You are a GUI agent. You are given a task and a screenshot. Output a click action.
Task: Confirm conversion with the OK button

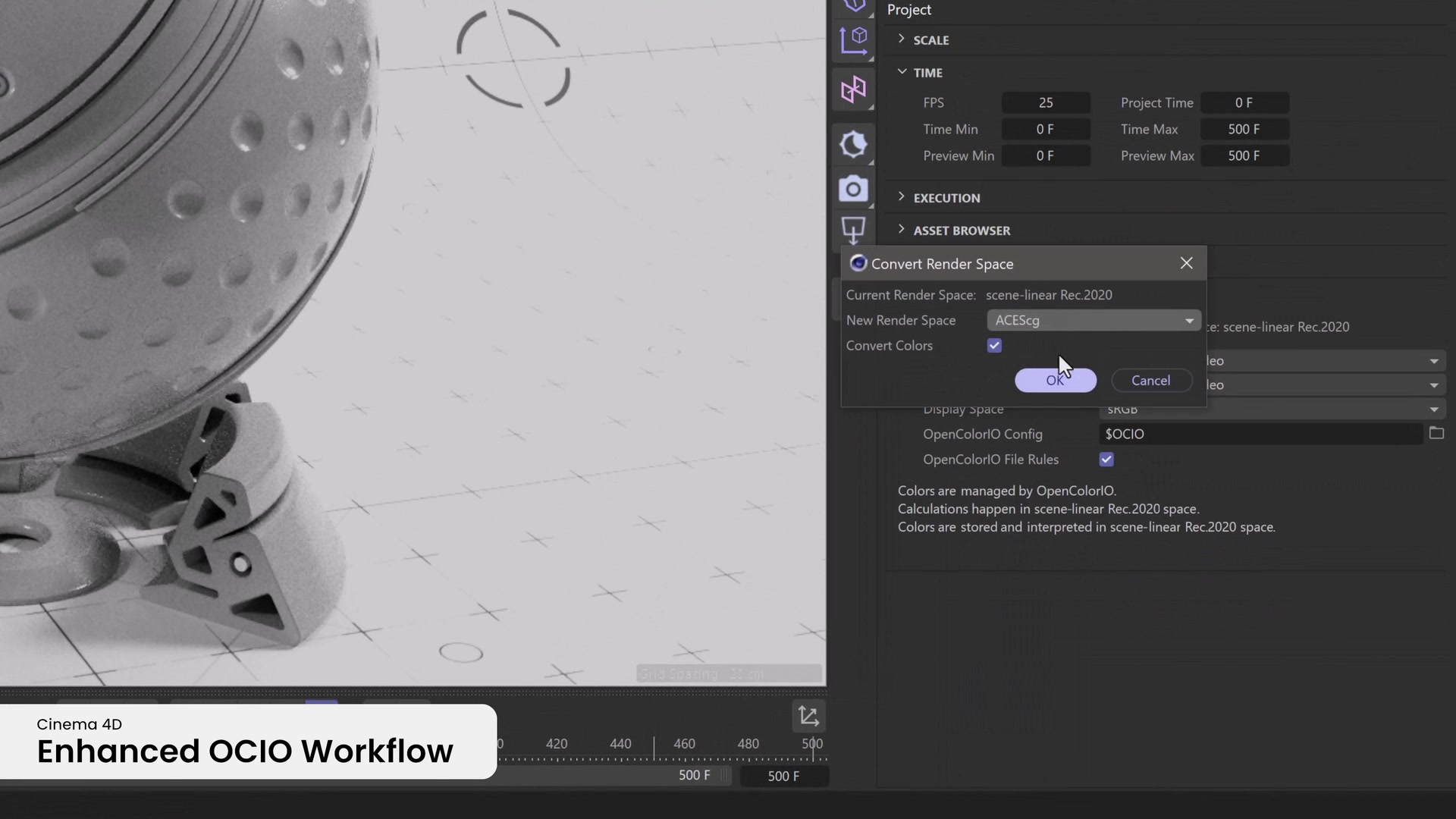1055,381
